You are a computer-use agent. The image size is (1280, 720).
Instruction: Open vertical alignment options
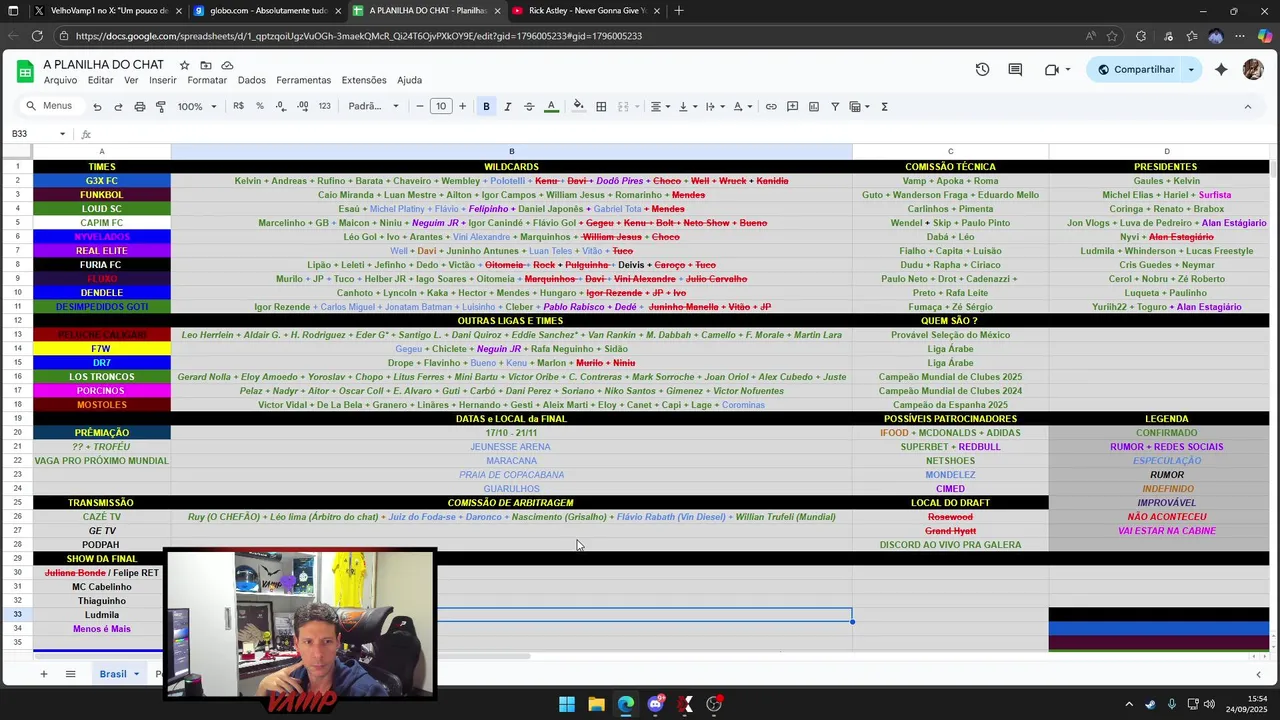pyautogui.click(x=685, y=106)
